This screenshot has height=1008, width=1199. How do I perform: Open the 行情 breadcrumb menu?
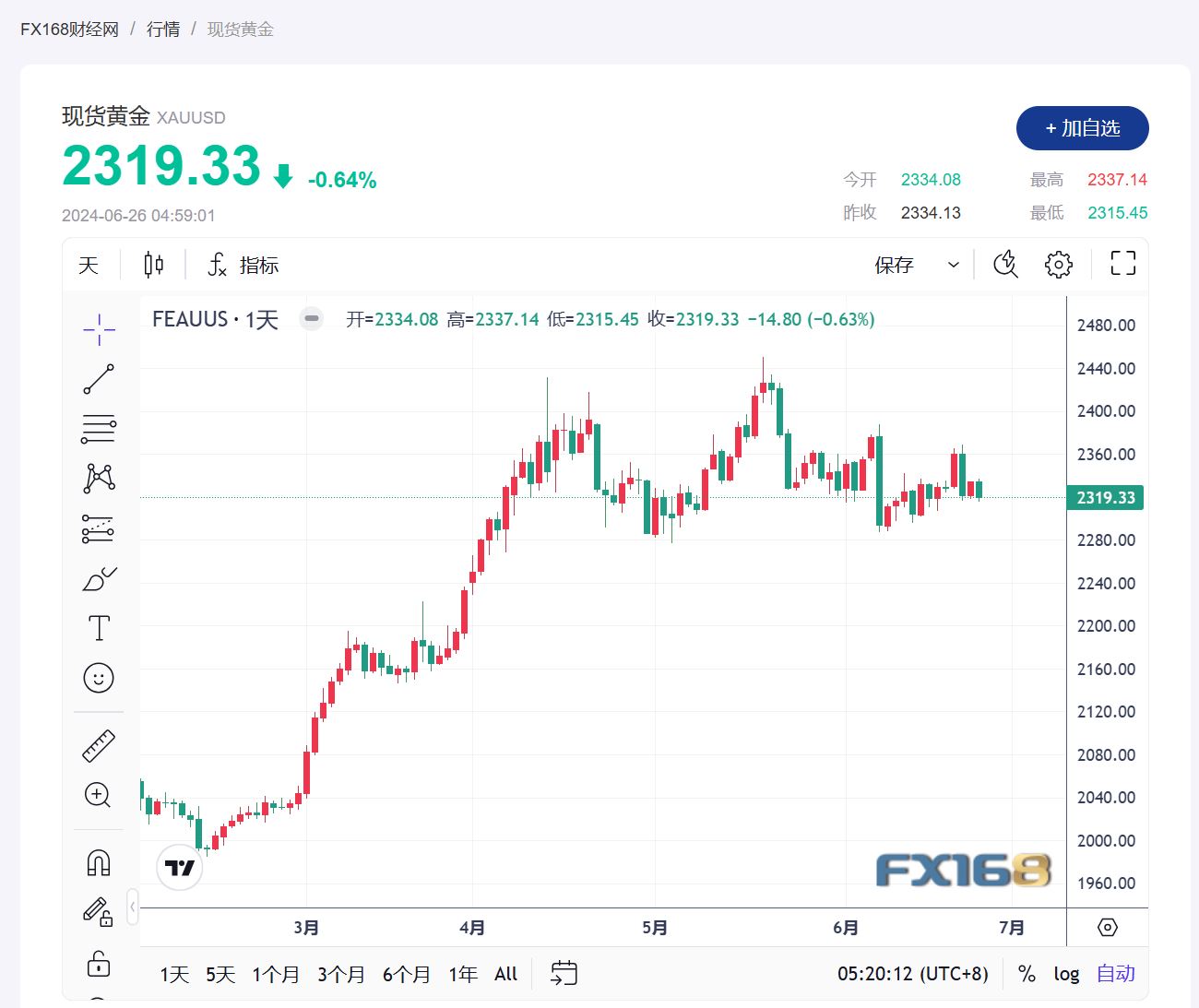pos(162,29)
